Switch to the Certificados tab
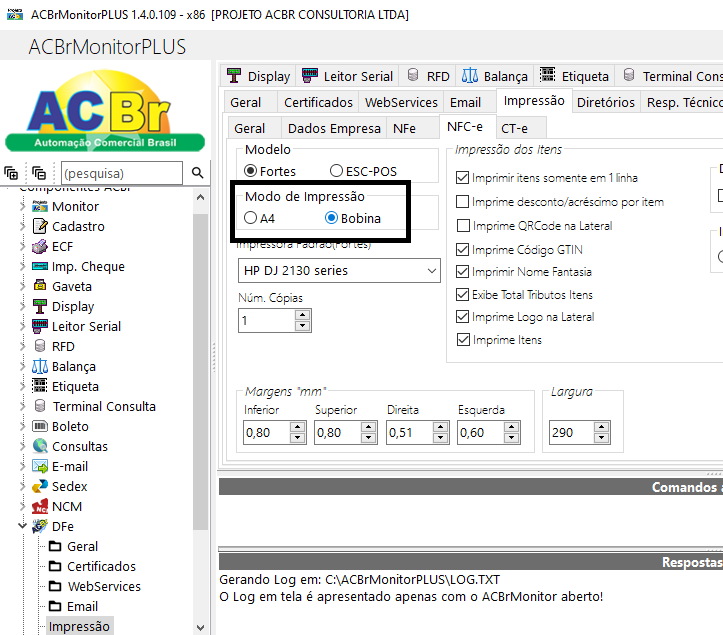Viewport: 723px width, 635px height. click(x=318, y=102)
